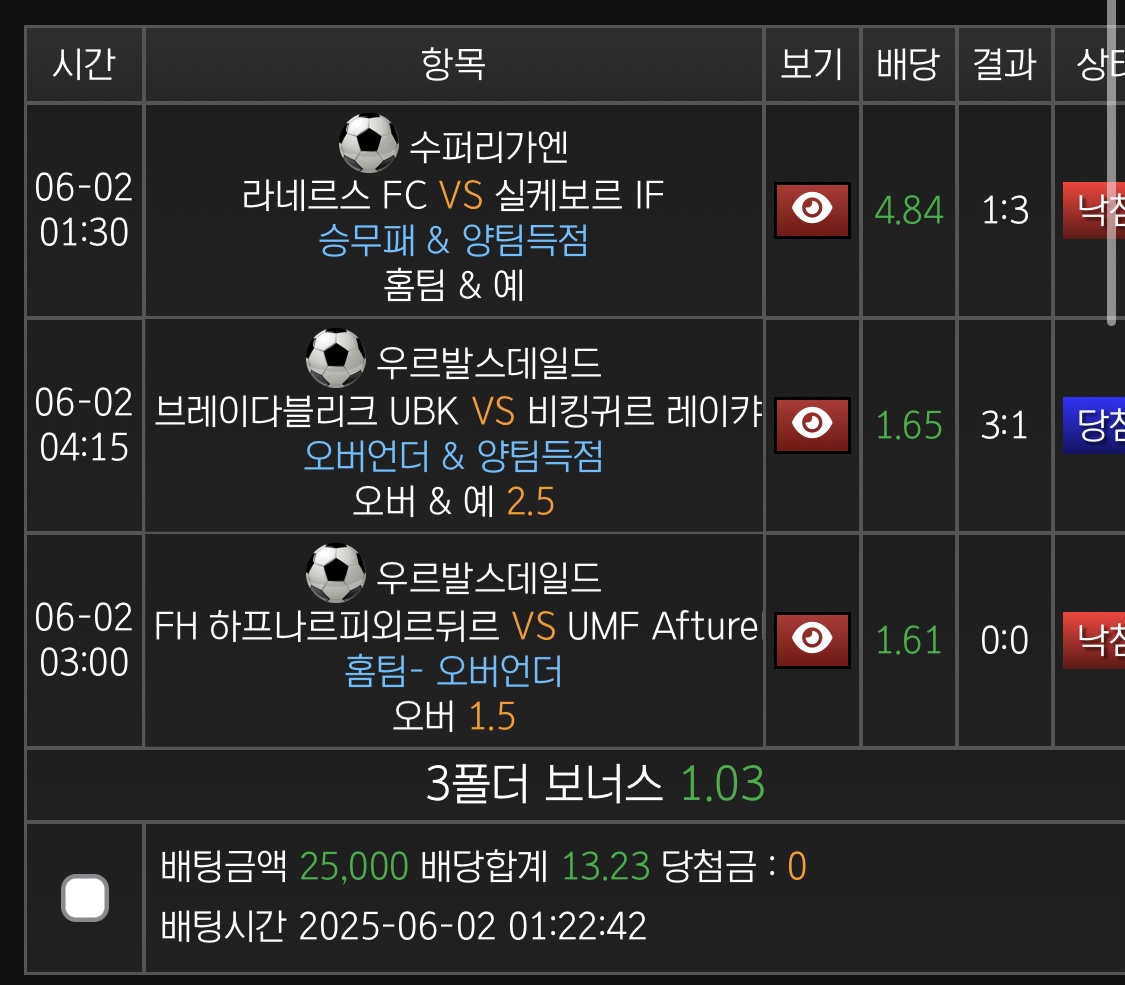Viewport: 1125px width, 985px height.
Task: Click the 항목 column header
Action: coord(454,65)
